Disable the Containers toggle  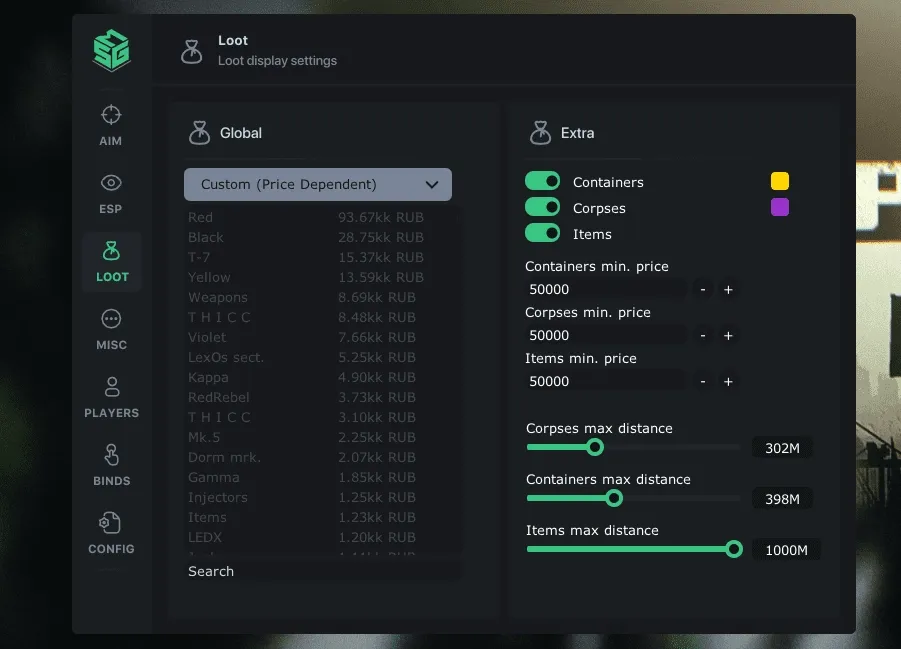(x=542, y=182)
